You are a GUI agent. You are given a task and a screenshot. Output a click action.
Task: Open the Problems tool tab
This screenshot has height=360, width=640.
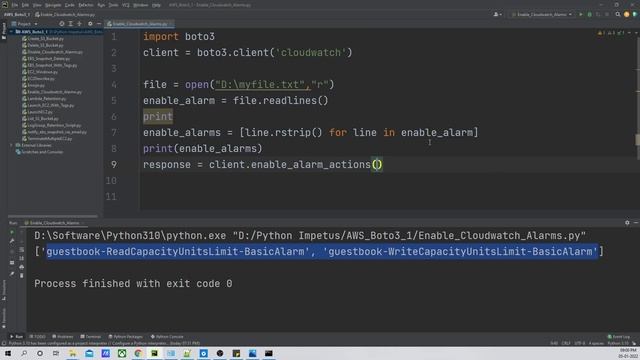click(x=62, y=337)
